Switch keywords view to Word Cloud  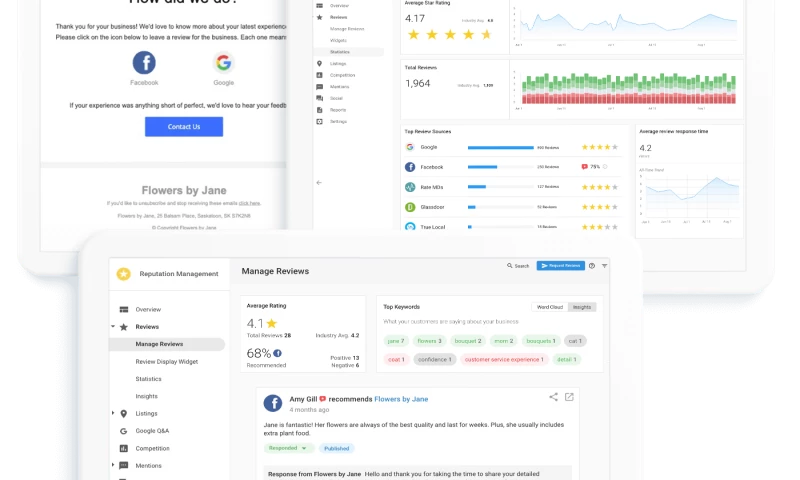click(549, 307)
